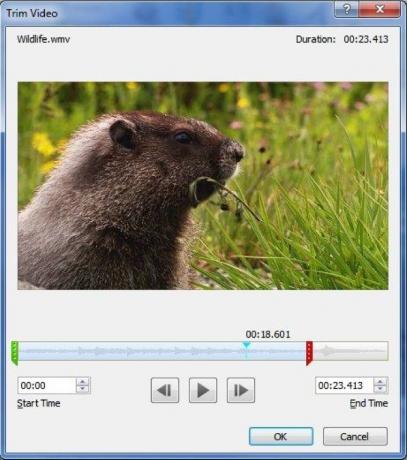Click the red end trim marker

tap(309, 353)
